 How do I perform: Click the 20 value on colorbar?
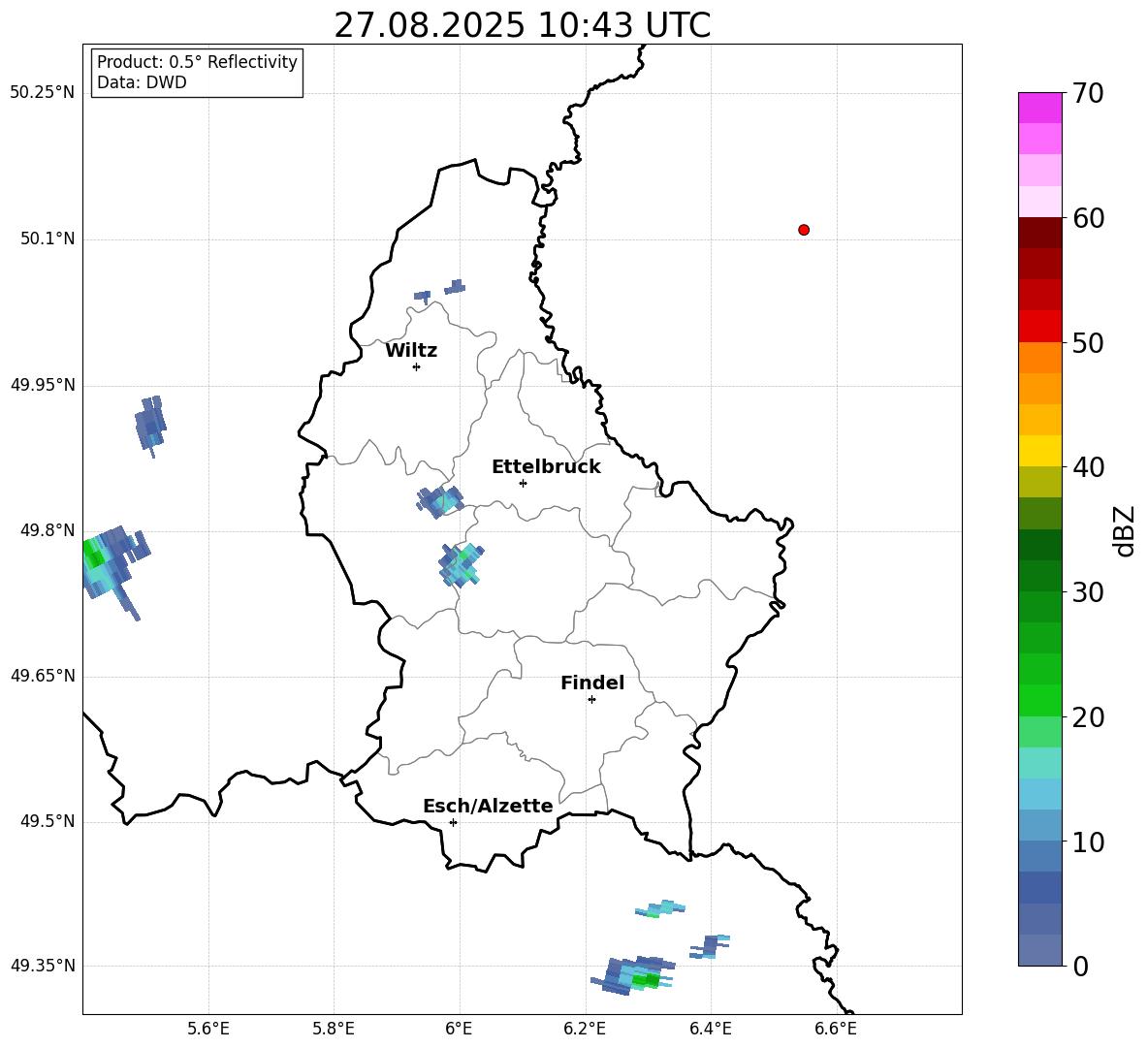[x=1088, y=717]
